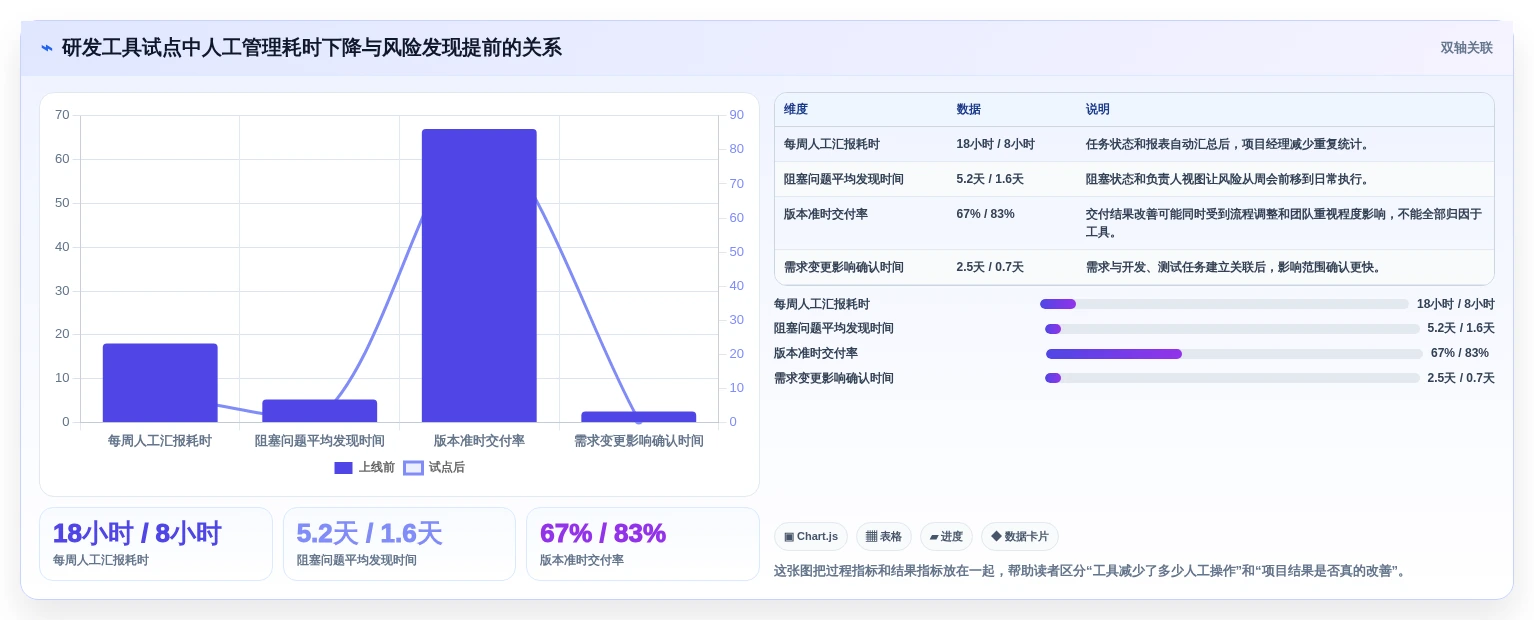Click table cell 5.2天 / 1.6天
Image resolution: width=1534 pixels, height=620 pixels.
(990, 179)
